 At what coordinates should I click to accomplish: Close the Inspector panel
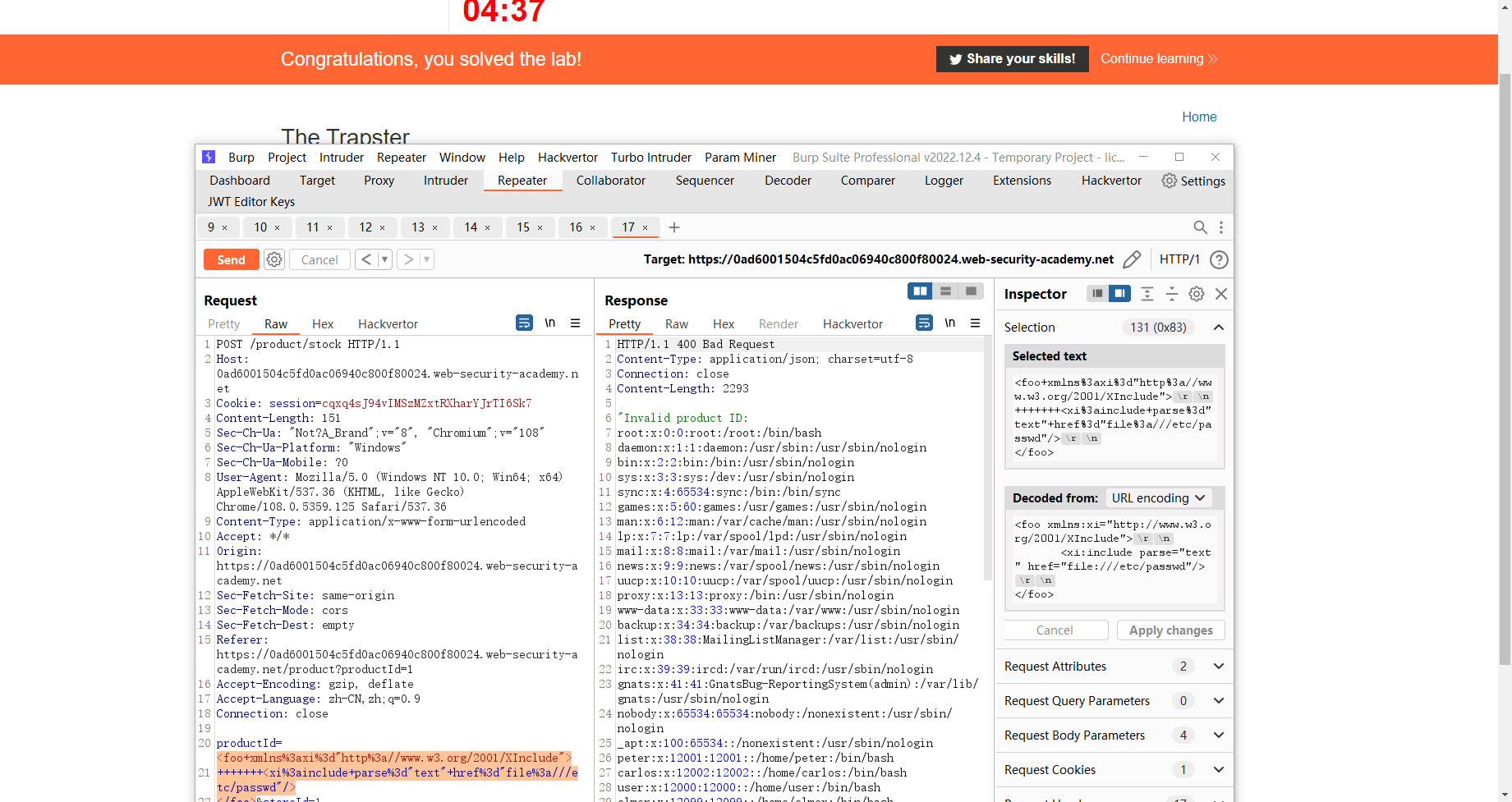point(1221,294)
